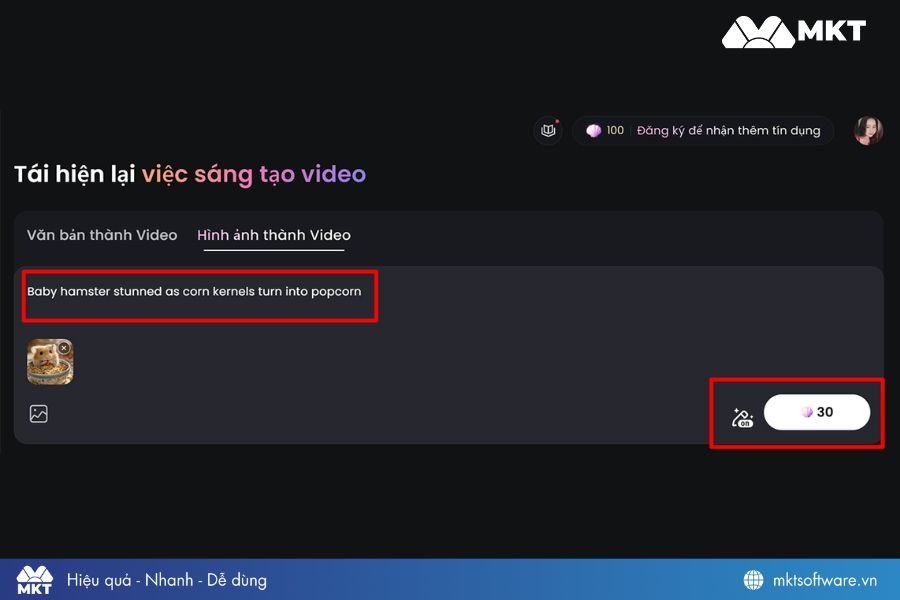Click the Hiệu quả - Nhanh - Dễ dùng slogan
Viewport: 900px width, 600px height.
pos(167,580)
